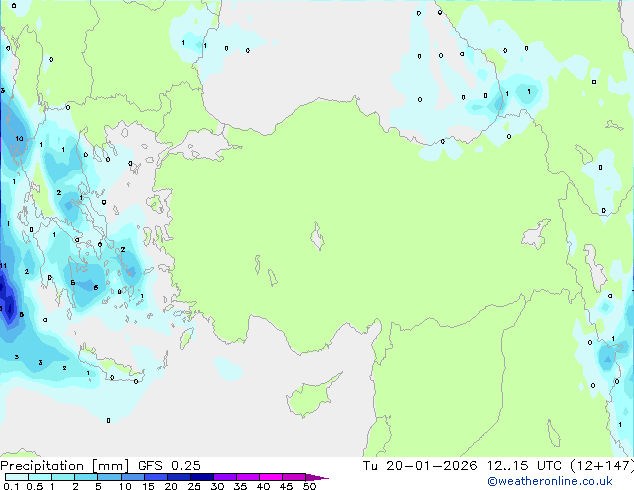
Task: Click the 25–30 mm legend color box
Action: [x=201, y=477]
